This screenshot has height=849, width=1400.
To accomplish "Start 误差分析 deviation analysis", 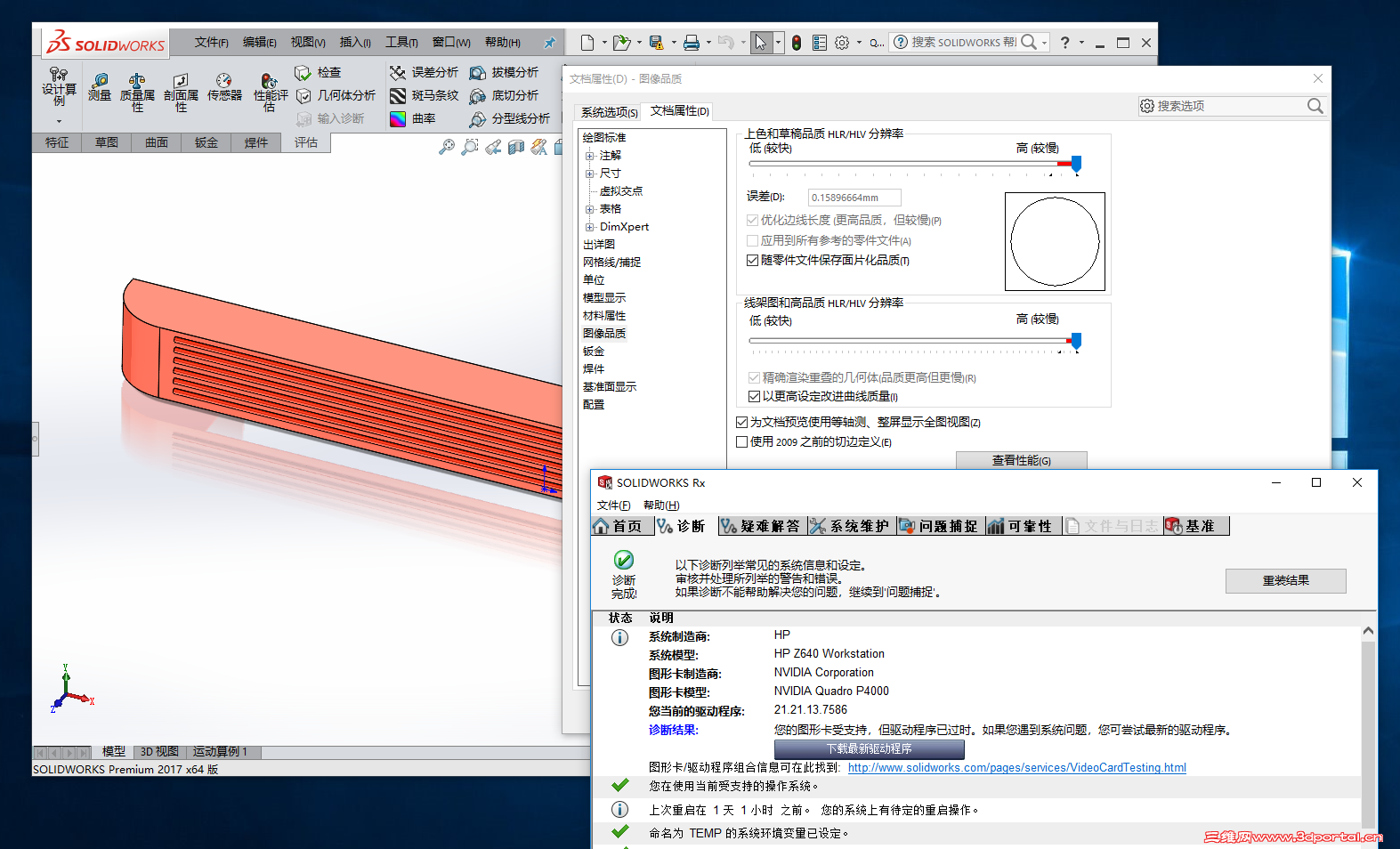I will 424,72.
